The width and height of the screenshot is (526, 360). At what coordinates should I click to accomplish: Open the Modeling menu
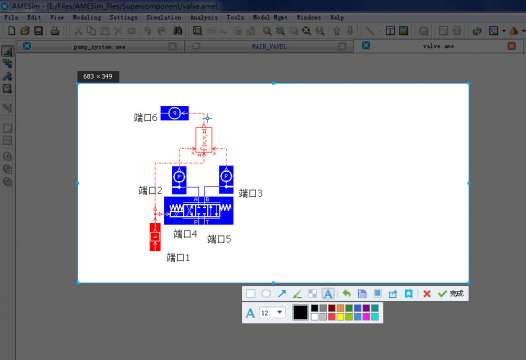pos(87,17)
